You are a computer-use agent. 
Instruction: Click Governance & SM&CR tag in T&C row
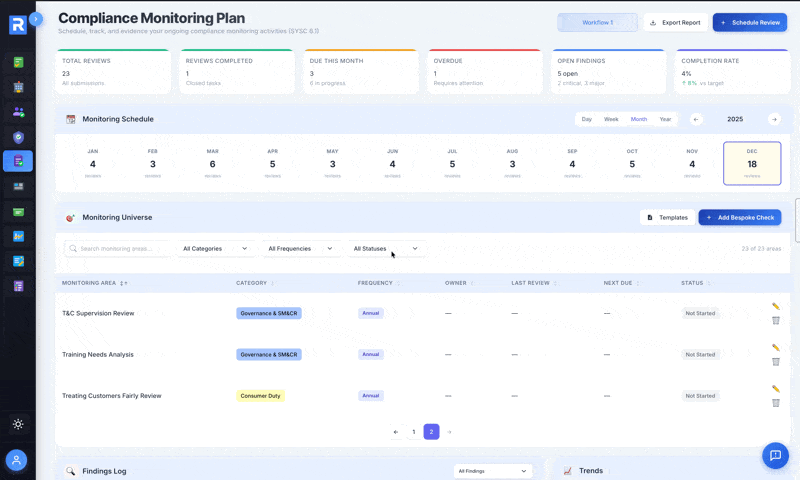pyautogui.click(x=269, y=313)
